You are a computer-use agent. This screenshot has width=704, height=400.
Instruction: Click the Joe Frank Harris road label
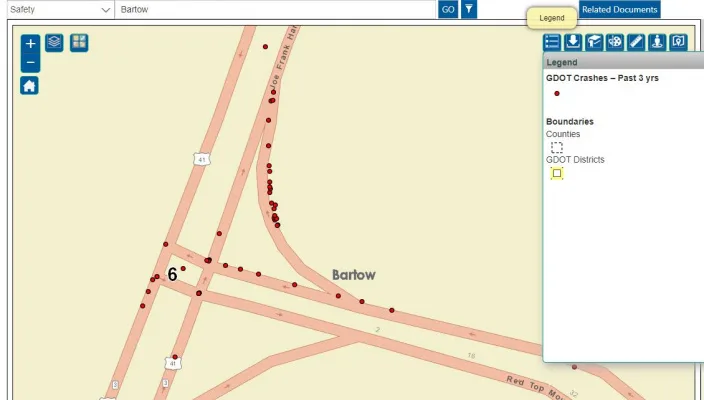(x=284, y=58)
